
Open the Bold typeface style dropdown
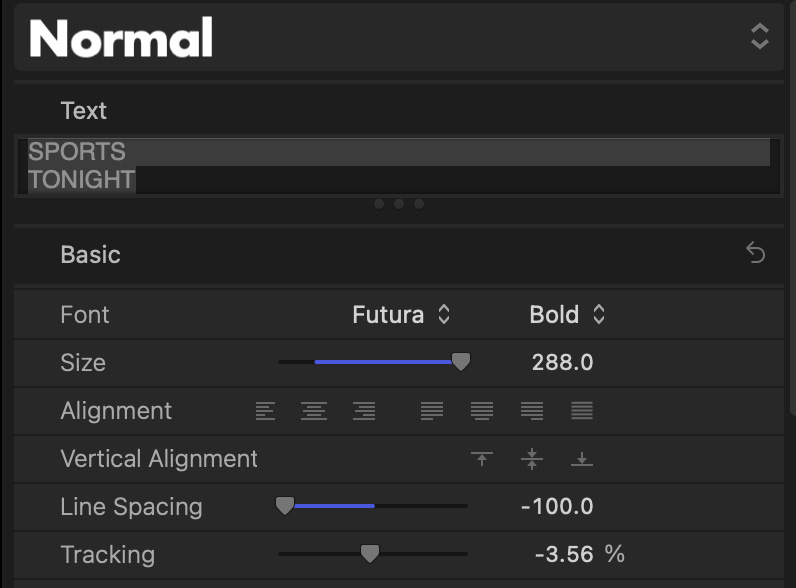point(567,315)
